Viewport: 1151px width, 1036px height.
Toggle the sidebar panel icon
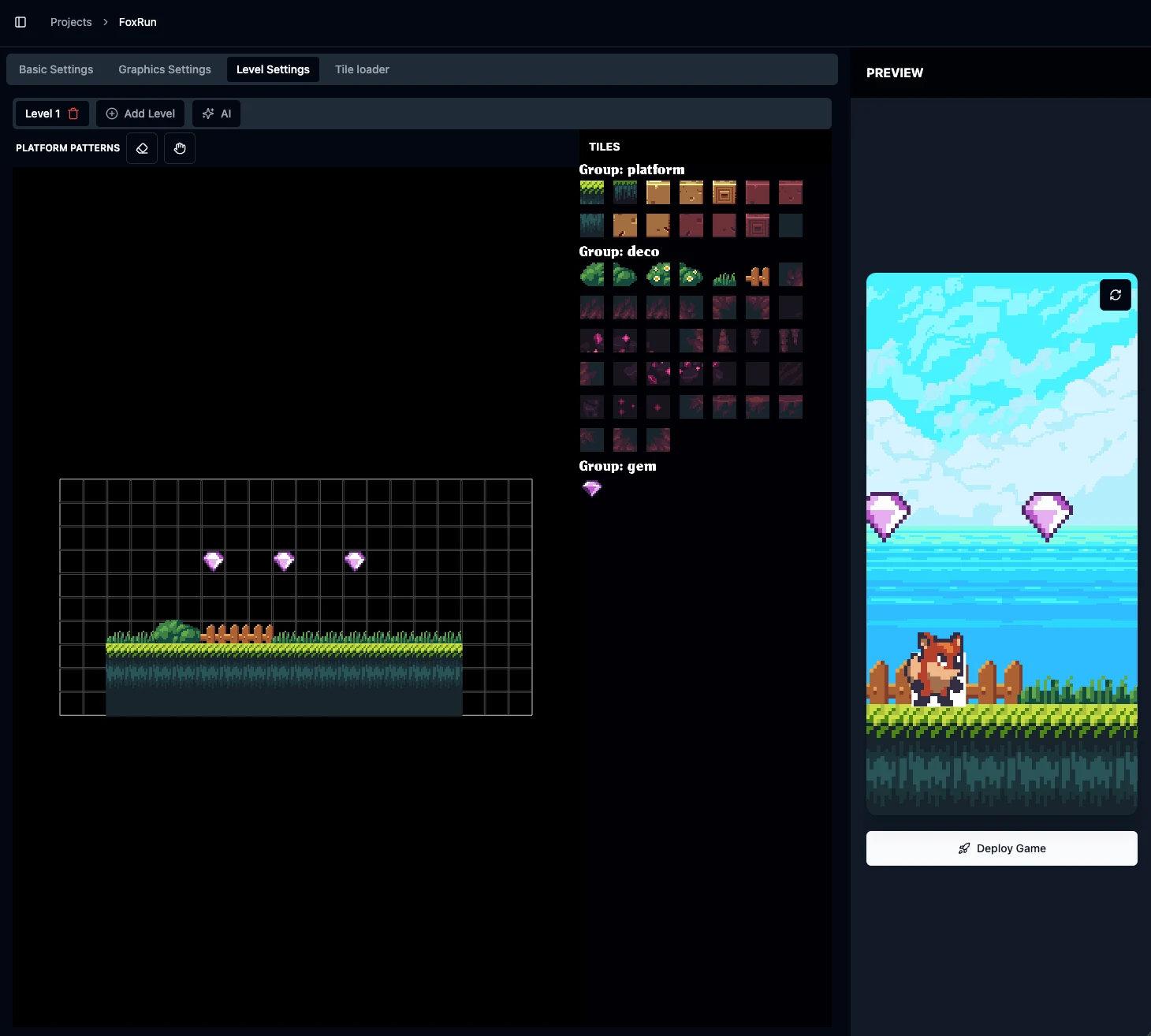pos(20,22)
